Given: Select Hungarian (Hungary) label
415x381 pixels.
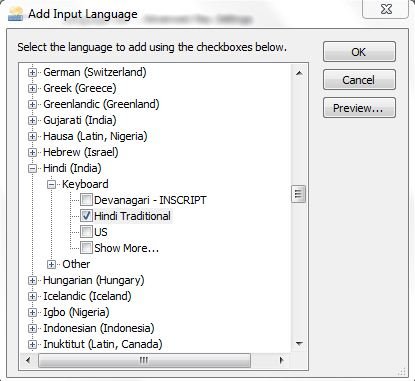Looking at the screenshot, I should [x=94, y=280].
